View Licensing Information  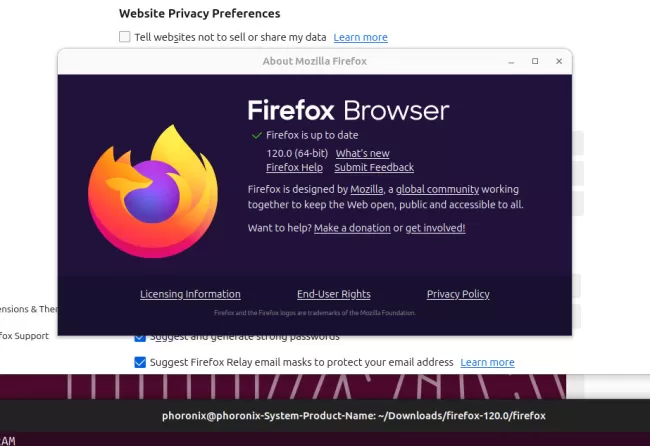[190, 294]
